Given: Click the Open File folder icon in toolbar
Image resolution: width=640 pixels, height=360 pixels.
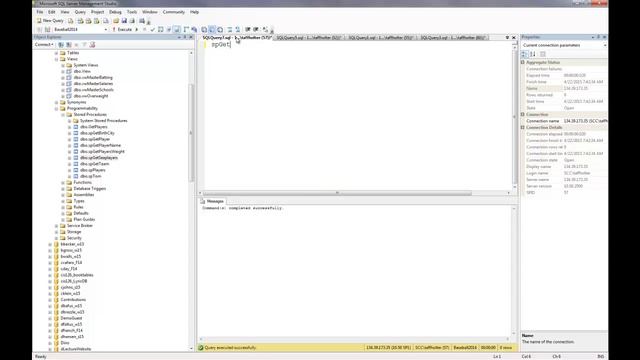Looking at the screenshot, I should 116,20.
